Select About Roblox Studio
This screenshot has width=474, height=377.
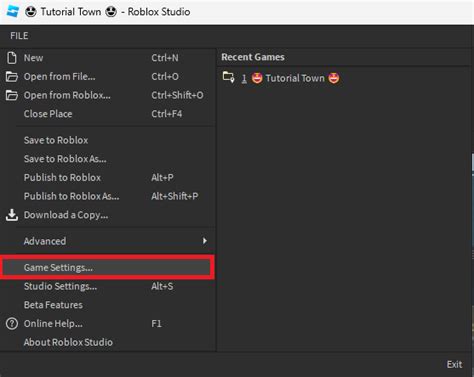click(108, 342)
